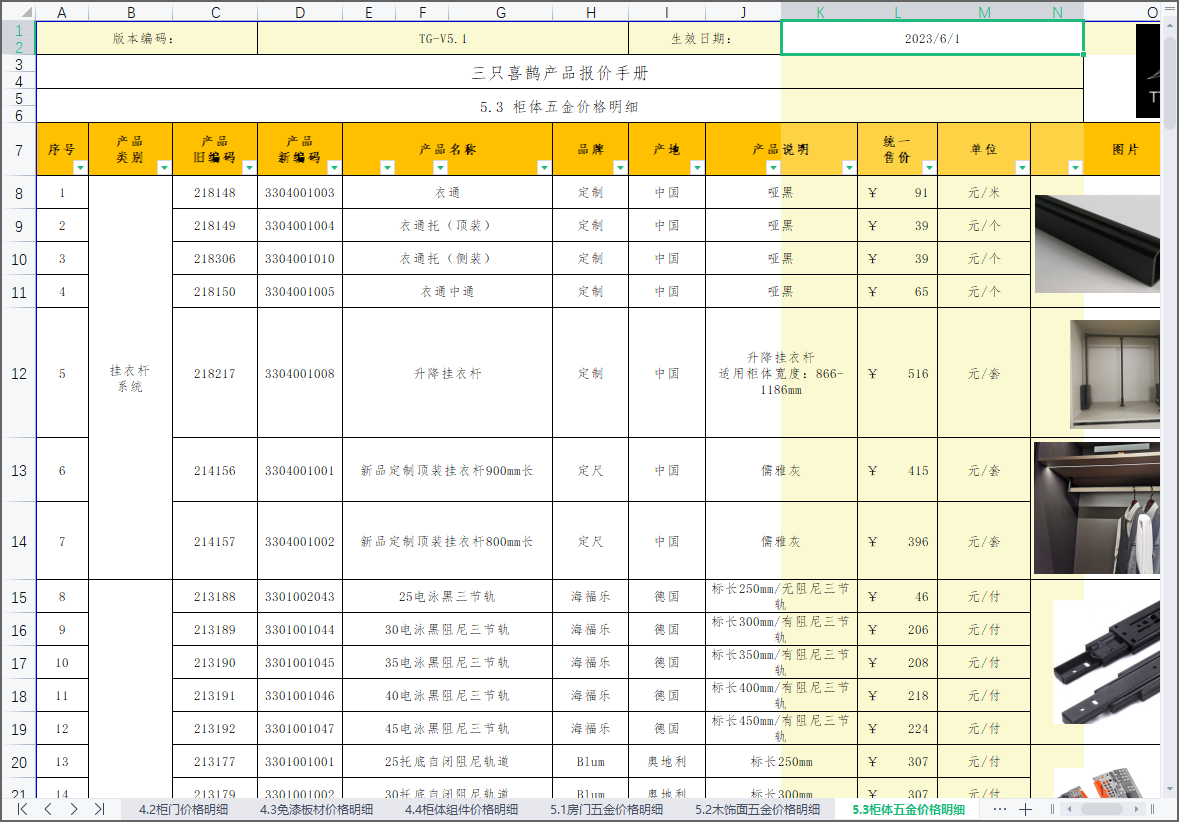
Task: Select column A header
Action: 62,13
